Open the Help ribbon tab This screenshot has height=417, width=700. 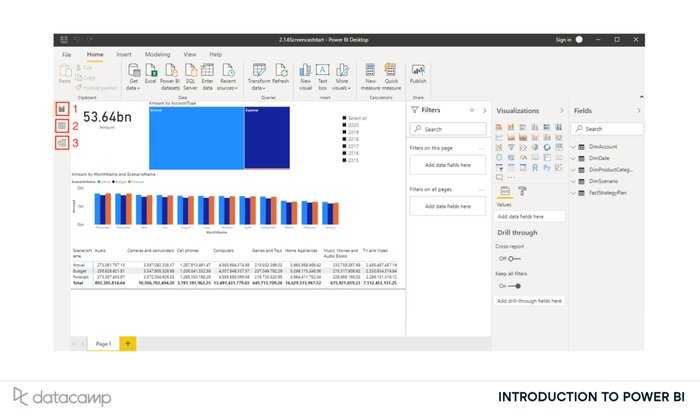(x=216, y=54)
